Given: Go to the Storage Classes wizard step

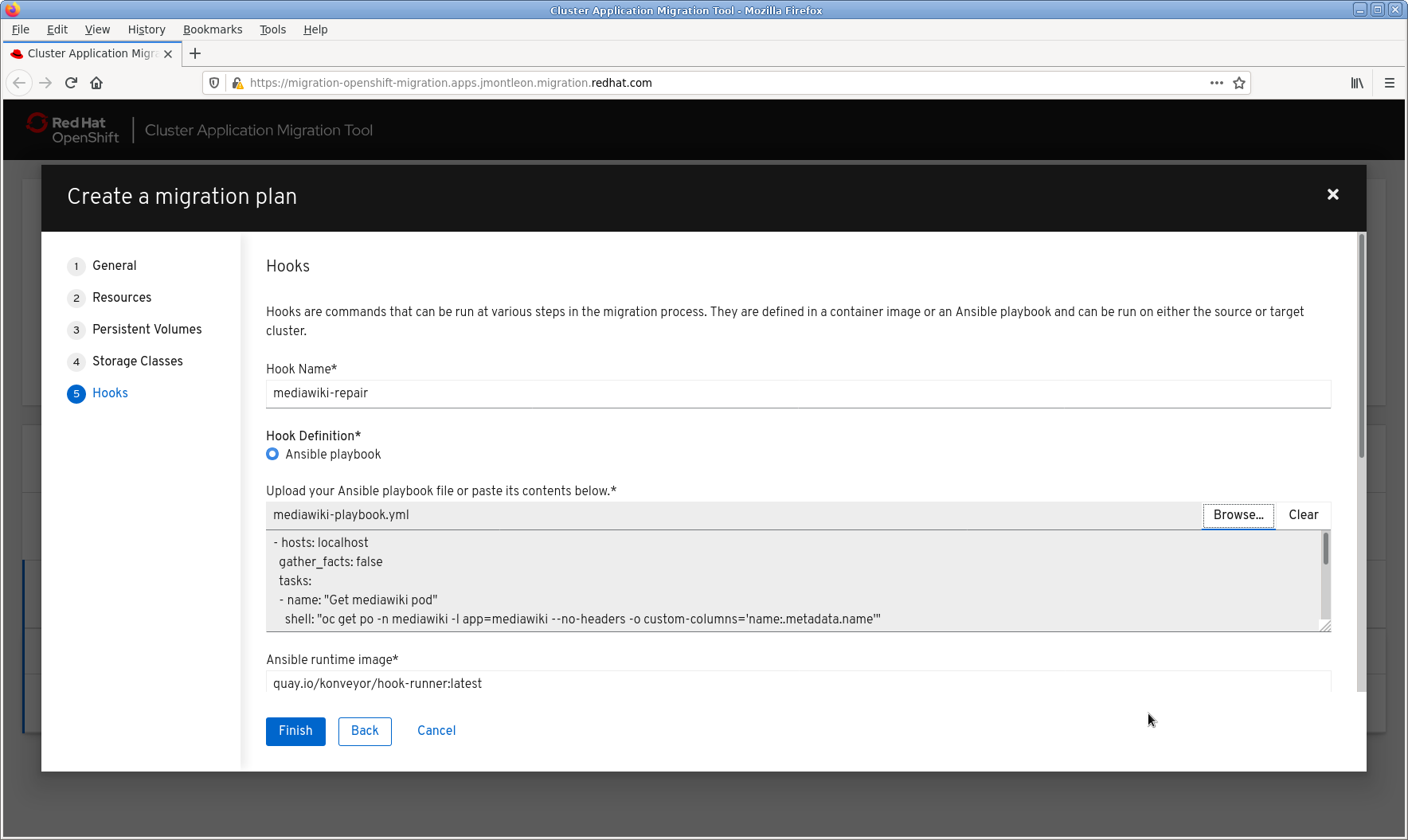Looking at the screenshot, I should 137,361.
